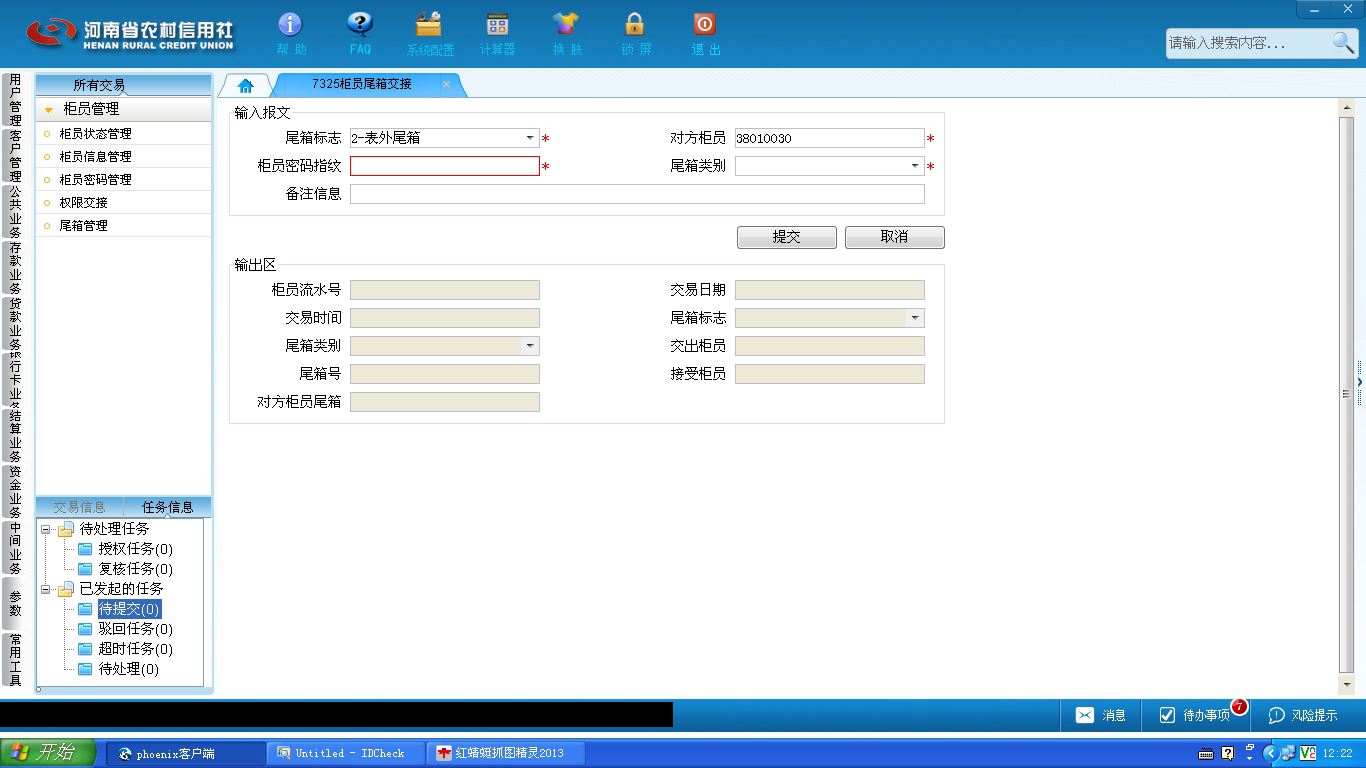Open 系统配置 system settings icon
The height and width of the screenshot is (768, 1366).
[x=429, y=25]
